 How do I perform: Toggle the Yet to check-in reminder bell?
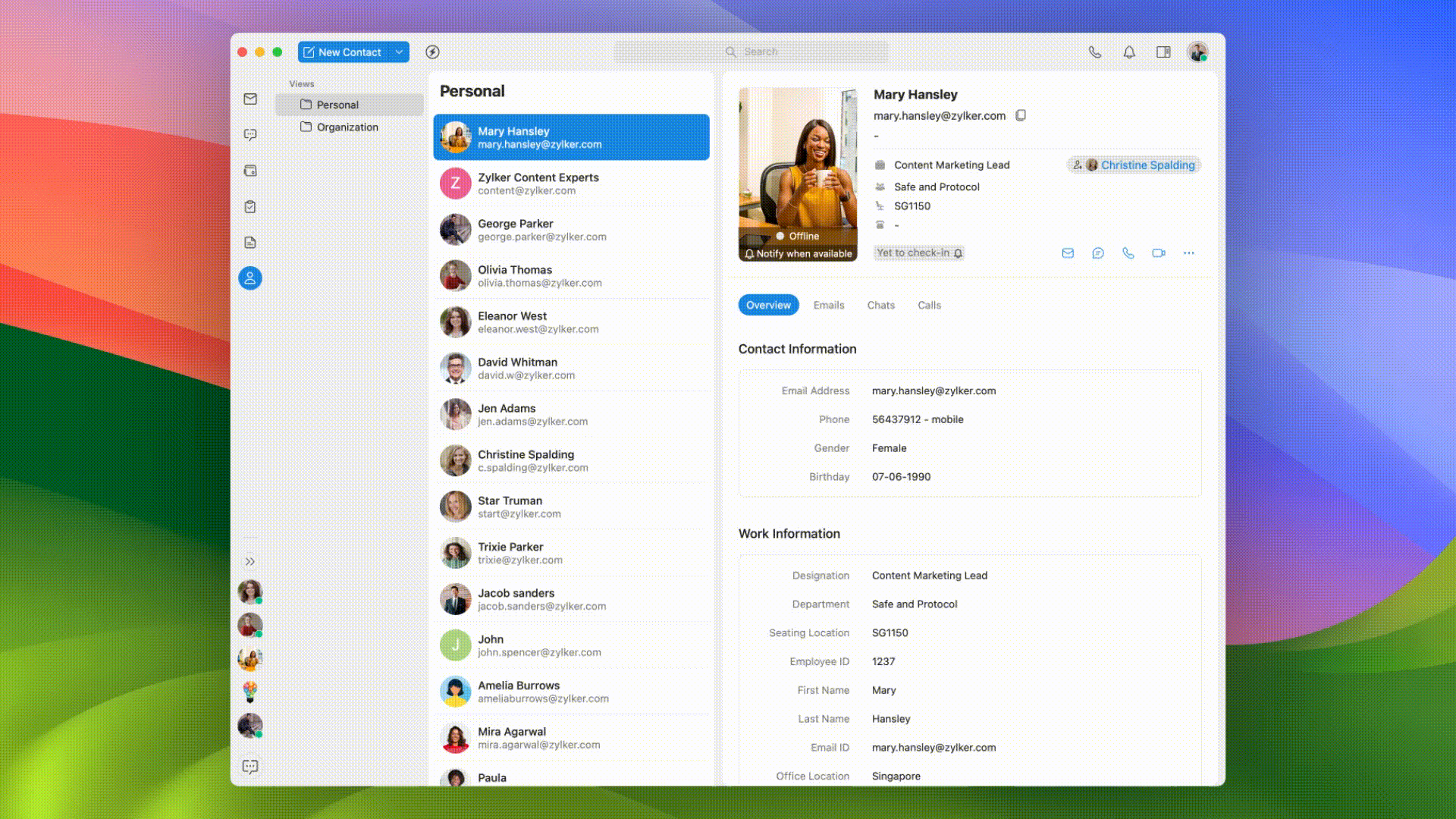tap(959, 253)
